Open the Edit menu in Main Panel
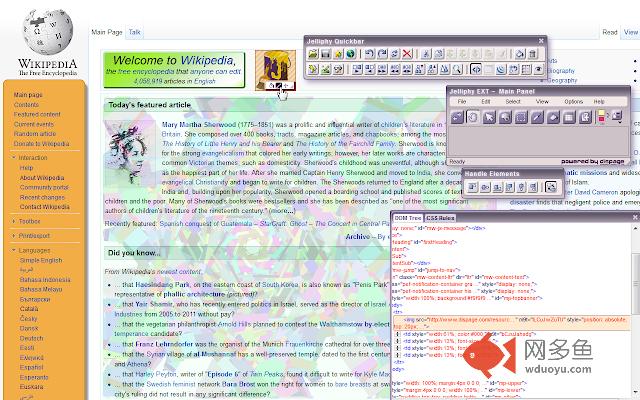The height and width of the screenshot is (400, 640). [486, 102]
